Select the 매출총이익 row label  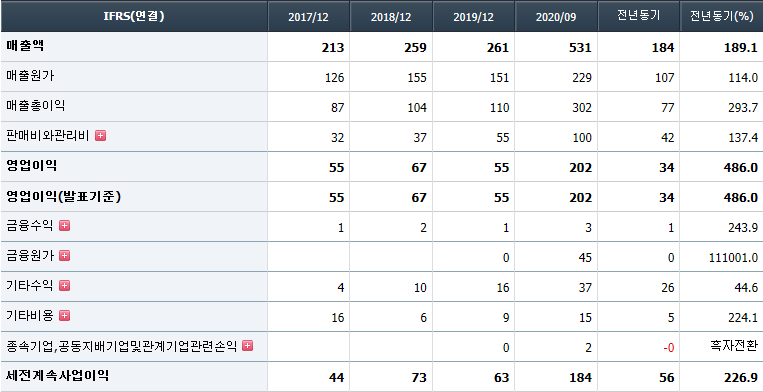[x=36, y=106]
